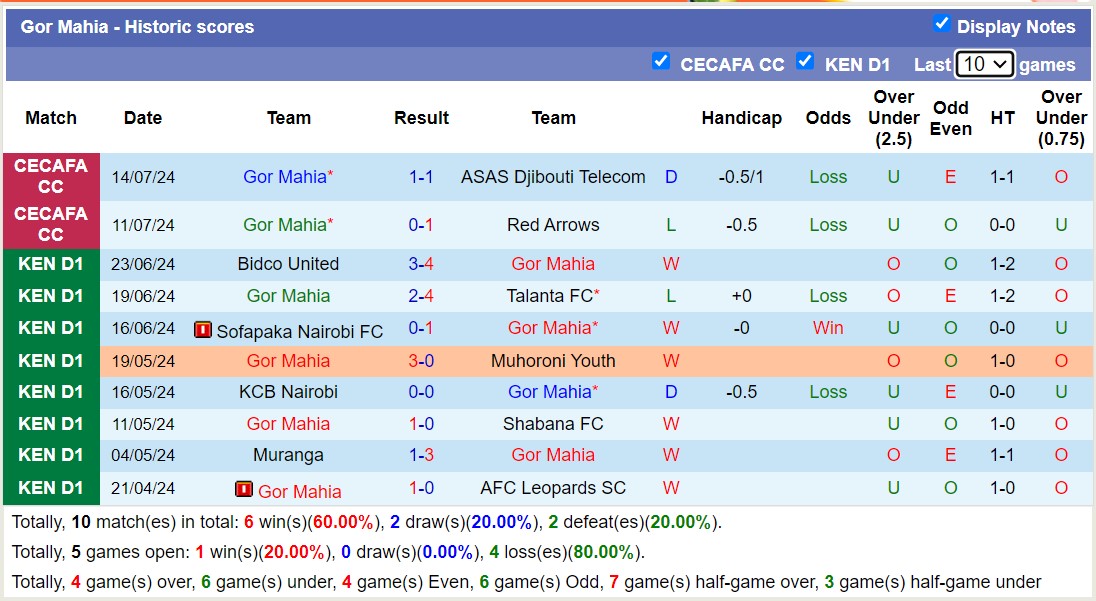This screenshot has height=601, width=1096.
Task: Click the Odds column header
Action: tap(828, 117)
